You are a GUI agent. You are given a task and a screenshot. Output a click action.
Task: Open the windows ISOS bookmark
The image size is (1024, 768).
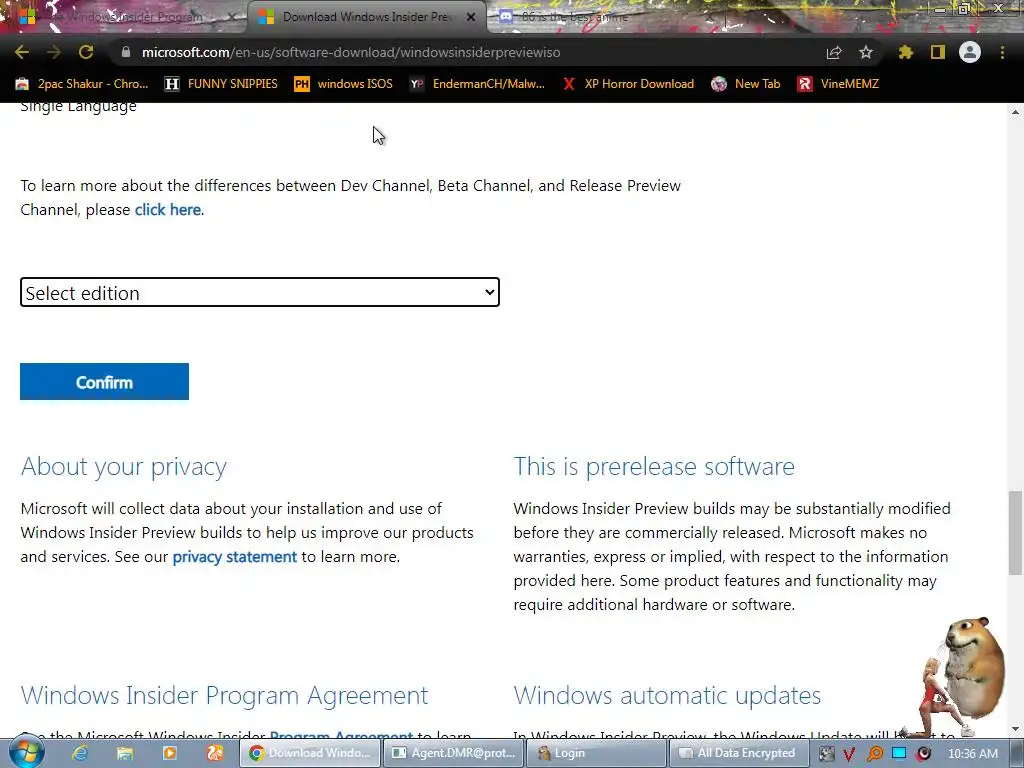[x=344, y=84]
